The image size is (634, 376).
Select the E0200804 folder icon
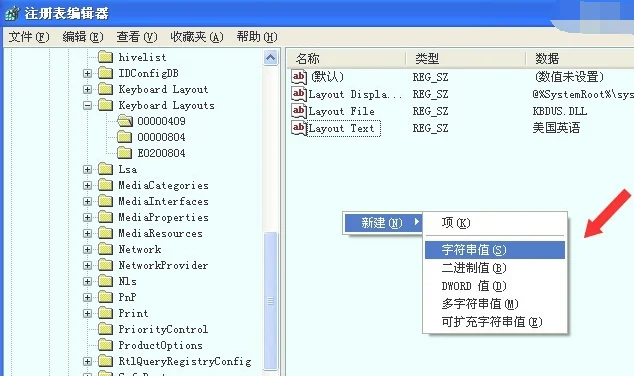click(x=125, y=153)
